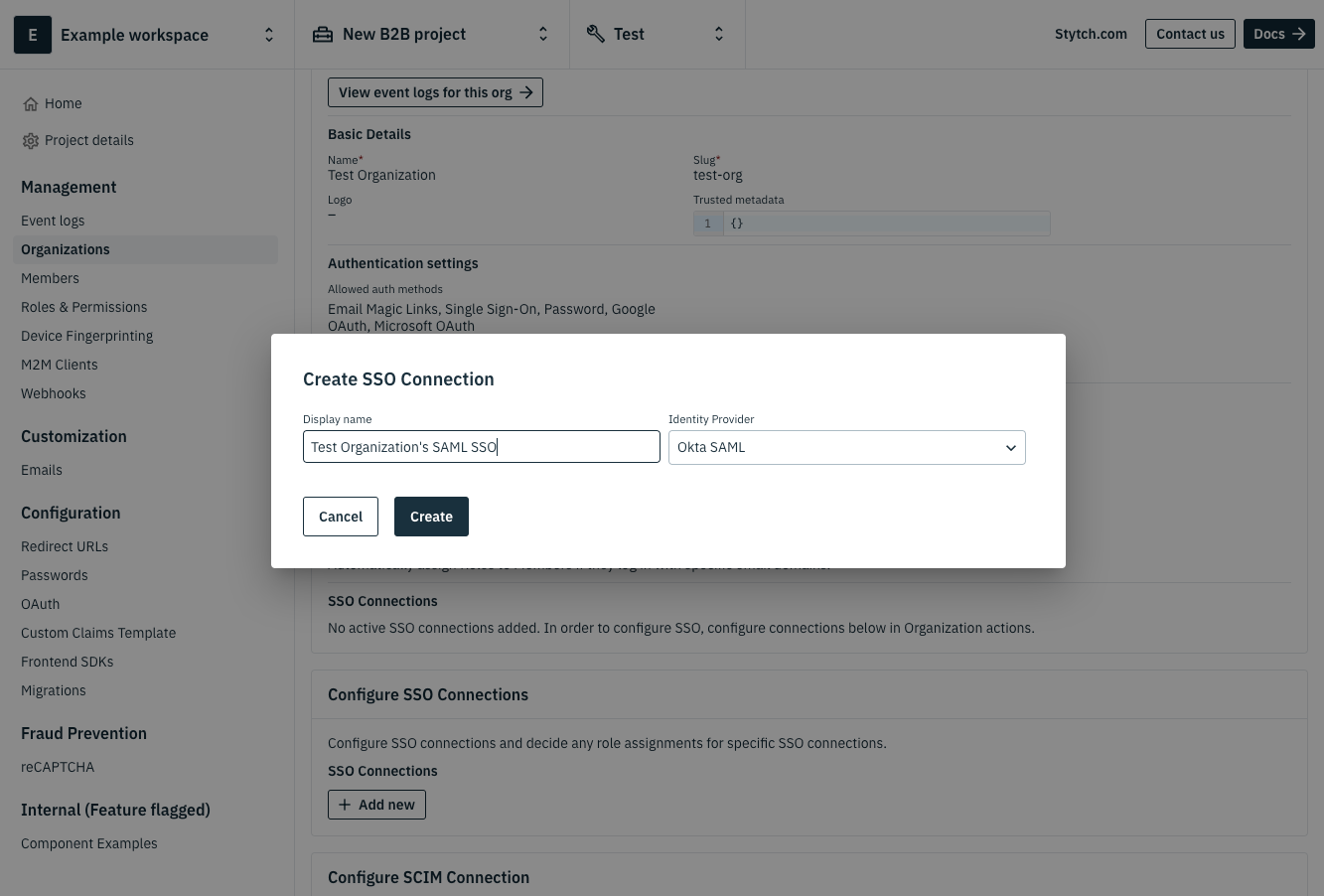
Task: Open the Test environment switcher
Action: (718, 33)
